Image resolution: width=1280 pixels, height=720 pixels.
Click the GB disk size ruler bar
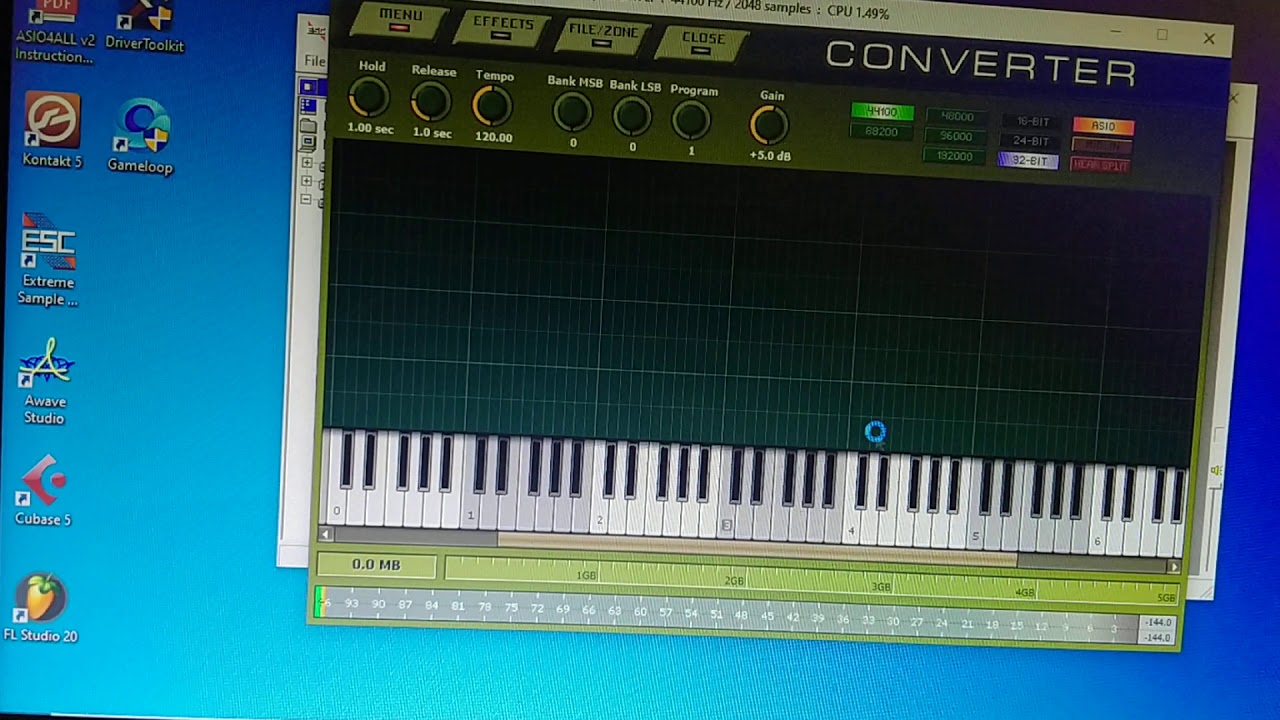tap(810, 582)
